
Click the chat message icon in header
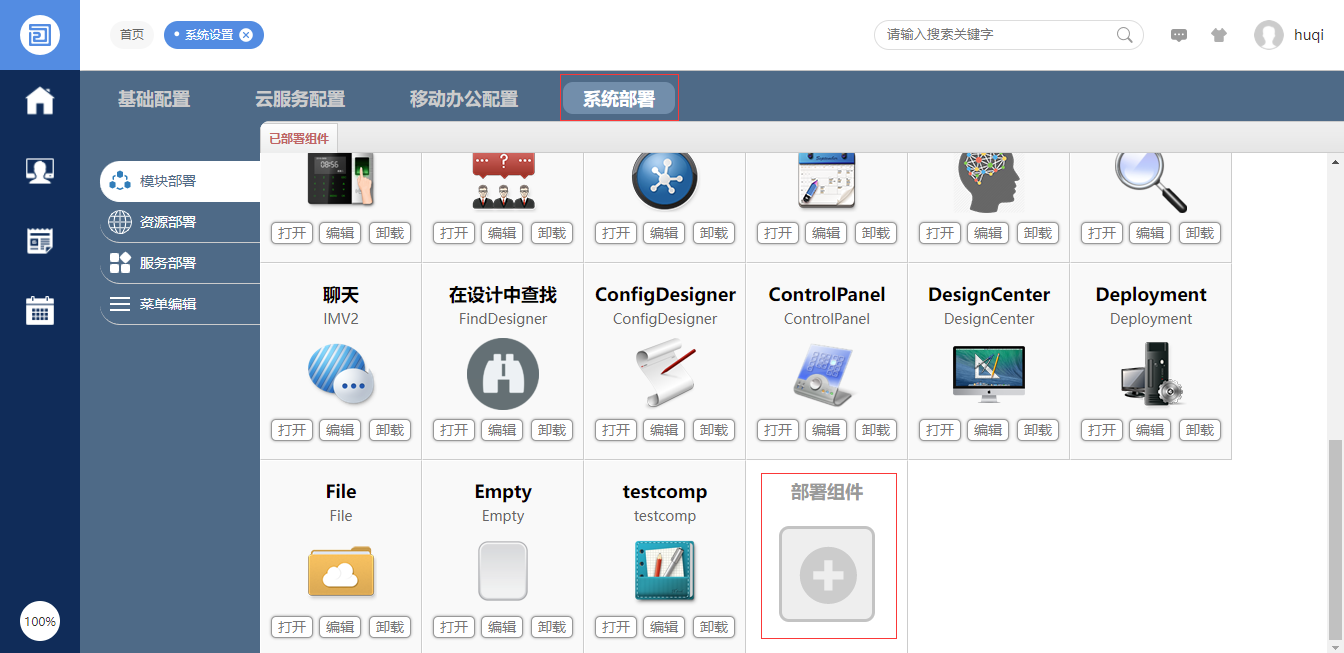point(1179,35)
